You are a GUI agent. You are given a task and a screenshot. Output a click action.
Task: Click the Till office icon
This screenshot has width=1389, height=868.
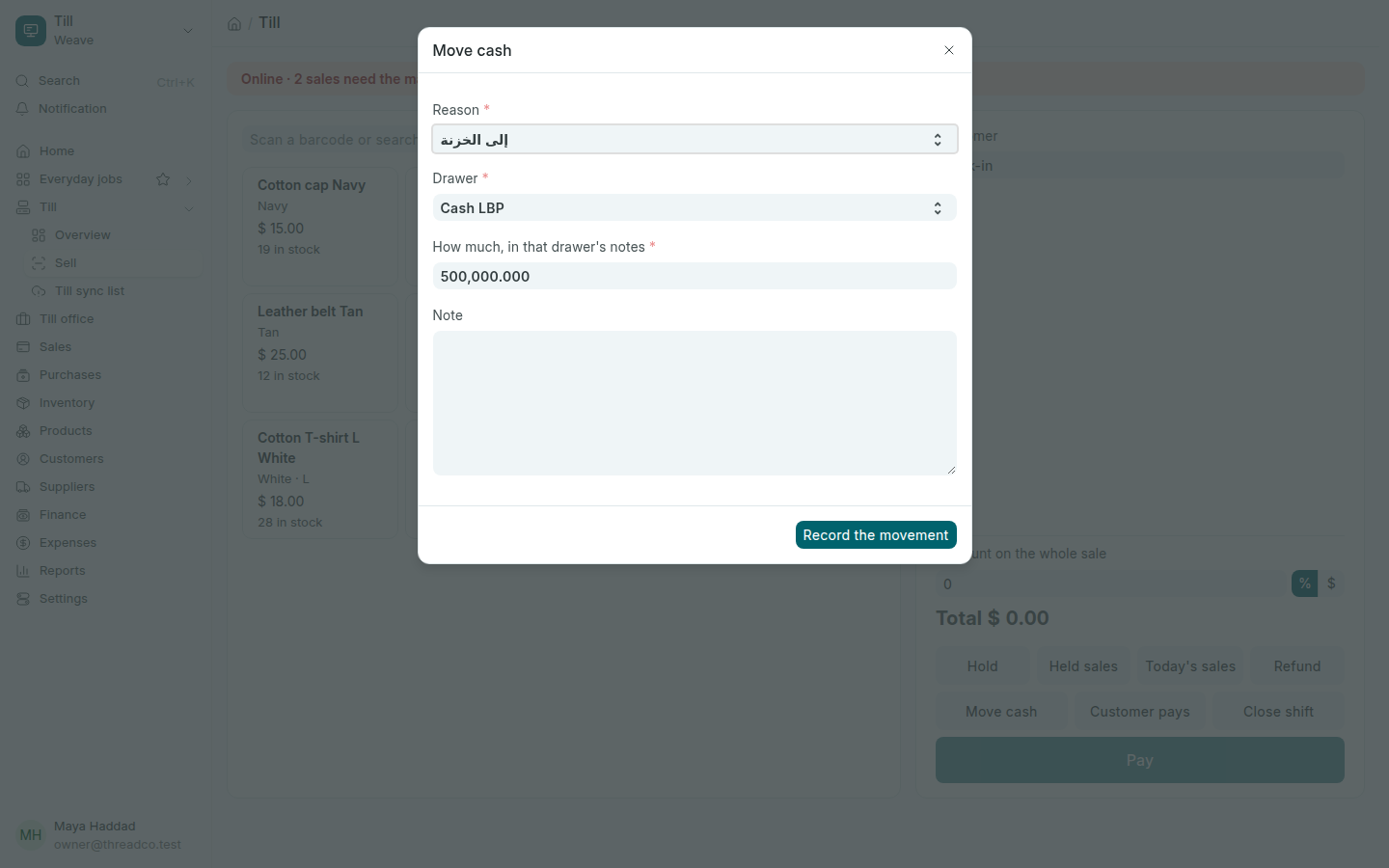pos(23,319)
